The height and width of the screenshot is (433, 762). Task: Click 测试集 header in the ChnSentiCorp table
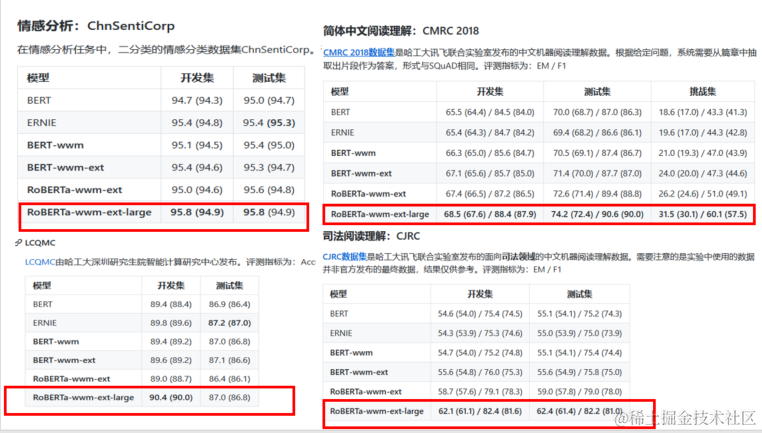pyautogui.click(x=269, y=78)
